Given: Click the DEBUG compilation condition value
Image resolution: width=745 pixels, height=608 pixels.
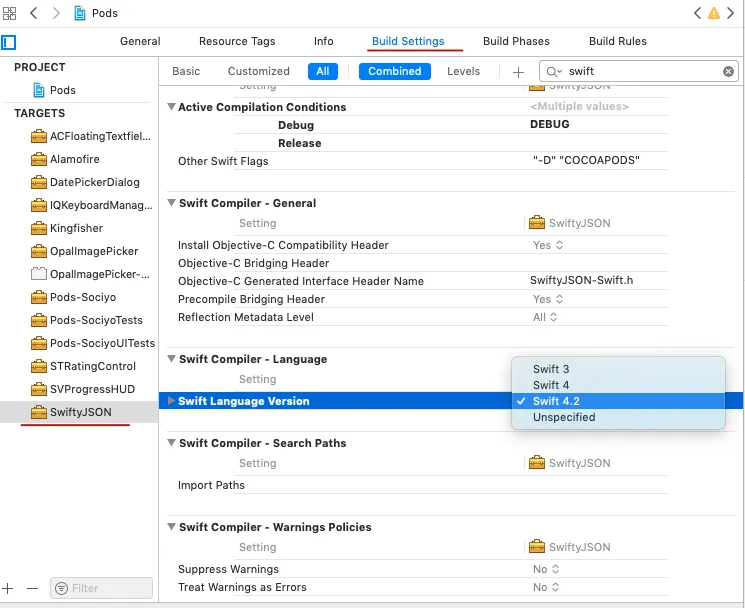Looking at the screenshot, I should pos(550,124).
